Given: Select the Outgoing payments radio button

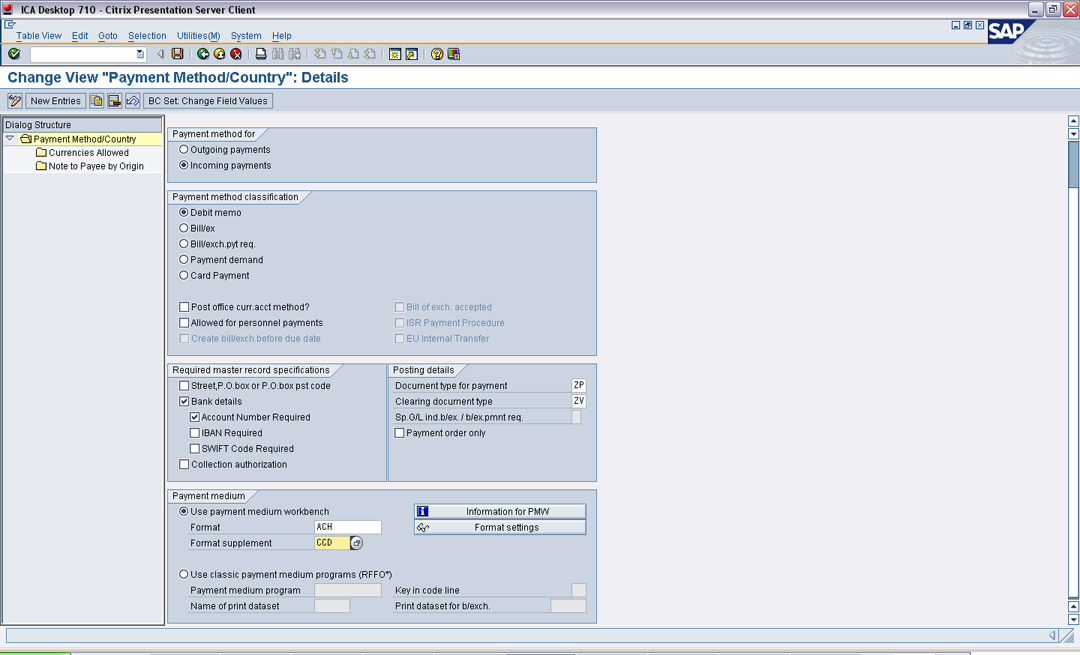Looking at the screenshot, I should 184,150.
